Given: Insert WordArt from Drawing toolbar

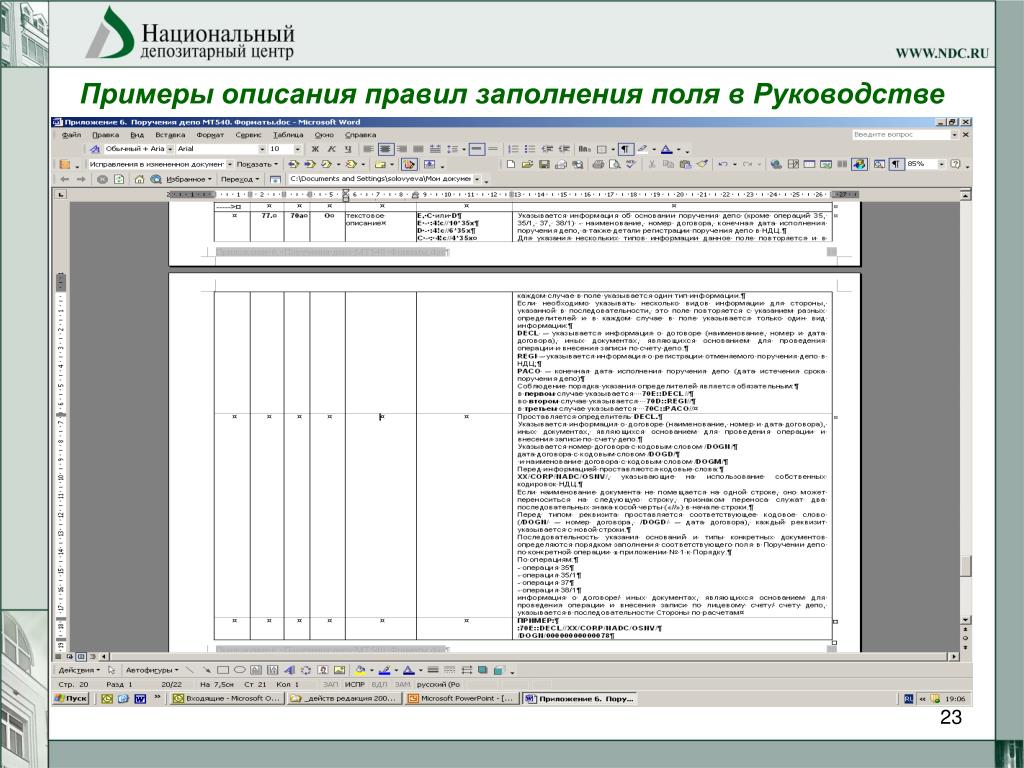Looking at the screenshot, I should (x=289, y=670).
